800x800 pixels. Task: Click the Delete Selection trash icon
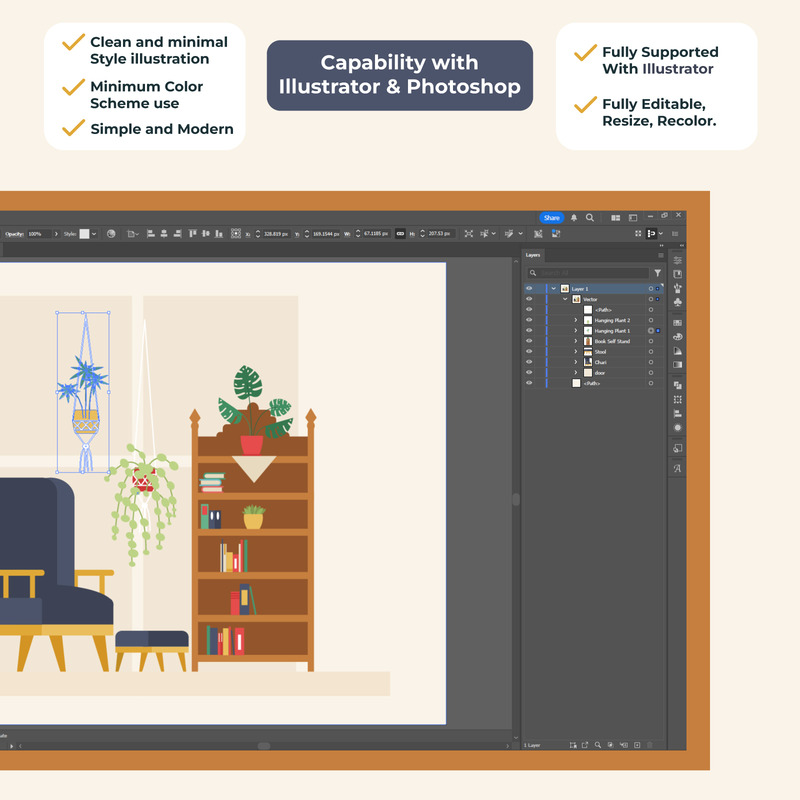click(650, 745)
